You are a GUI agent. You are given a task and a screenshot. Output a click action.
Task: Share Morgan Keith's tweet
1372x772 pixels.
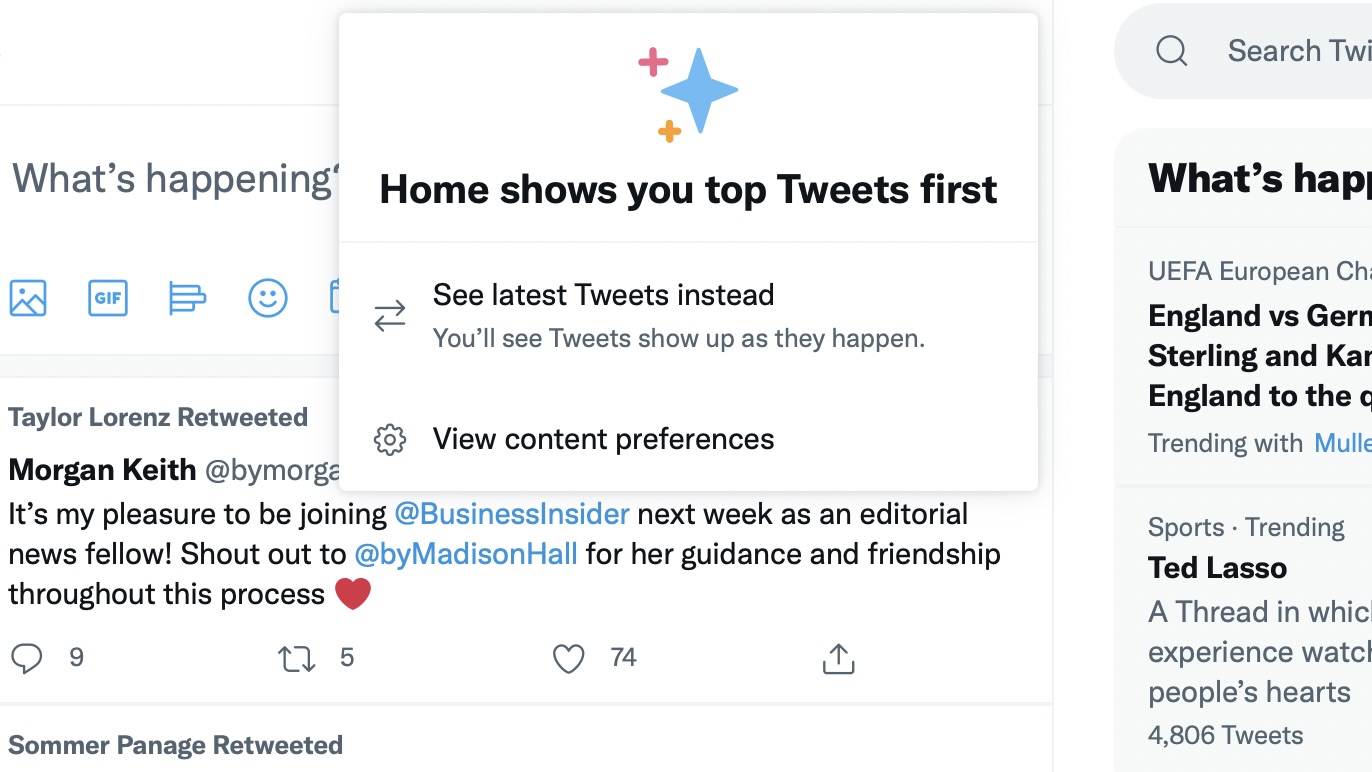tap(838, 658)
